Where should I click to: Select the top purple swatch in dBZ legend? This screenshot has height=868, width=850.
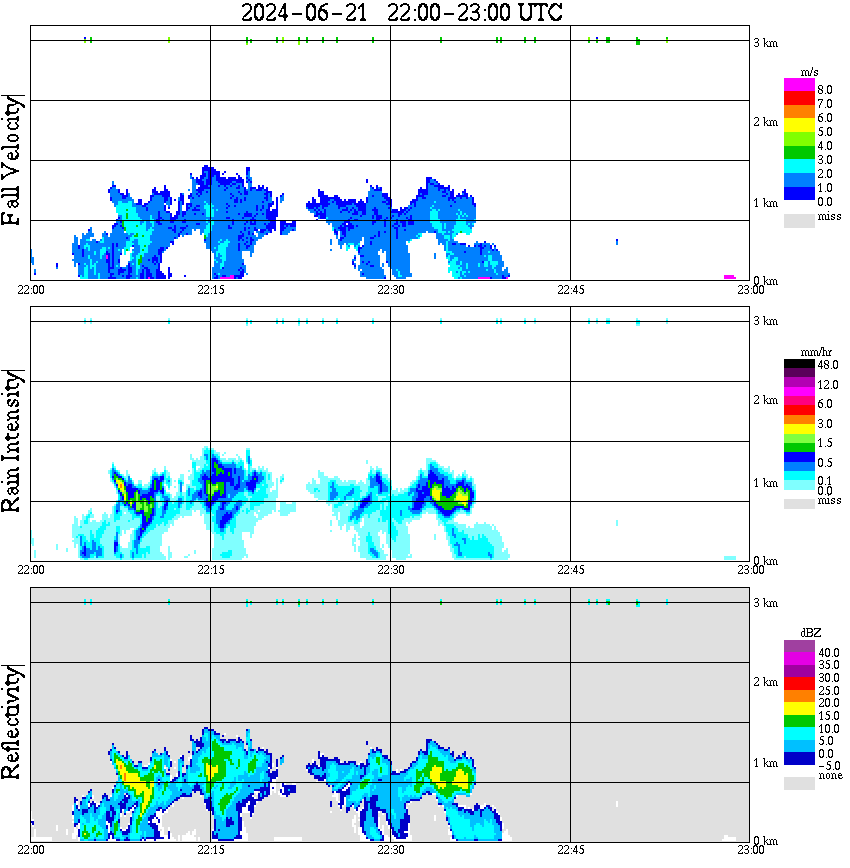[799, 647]
